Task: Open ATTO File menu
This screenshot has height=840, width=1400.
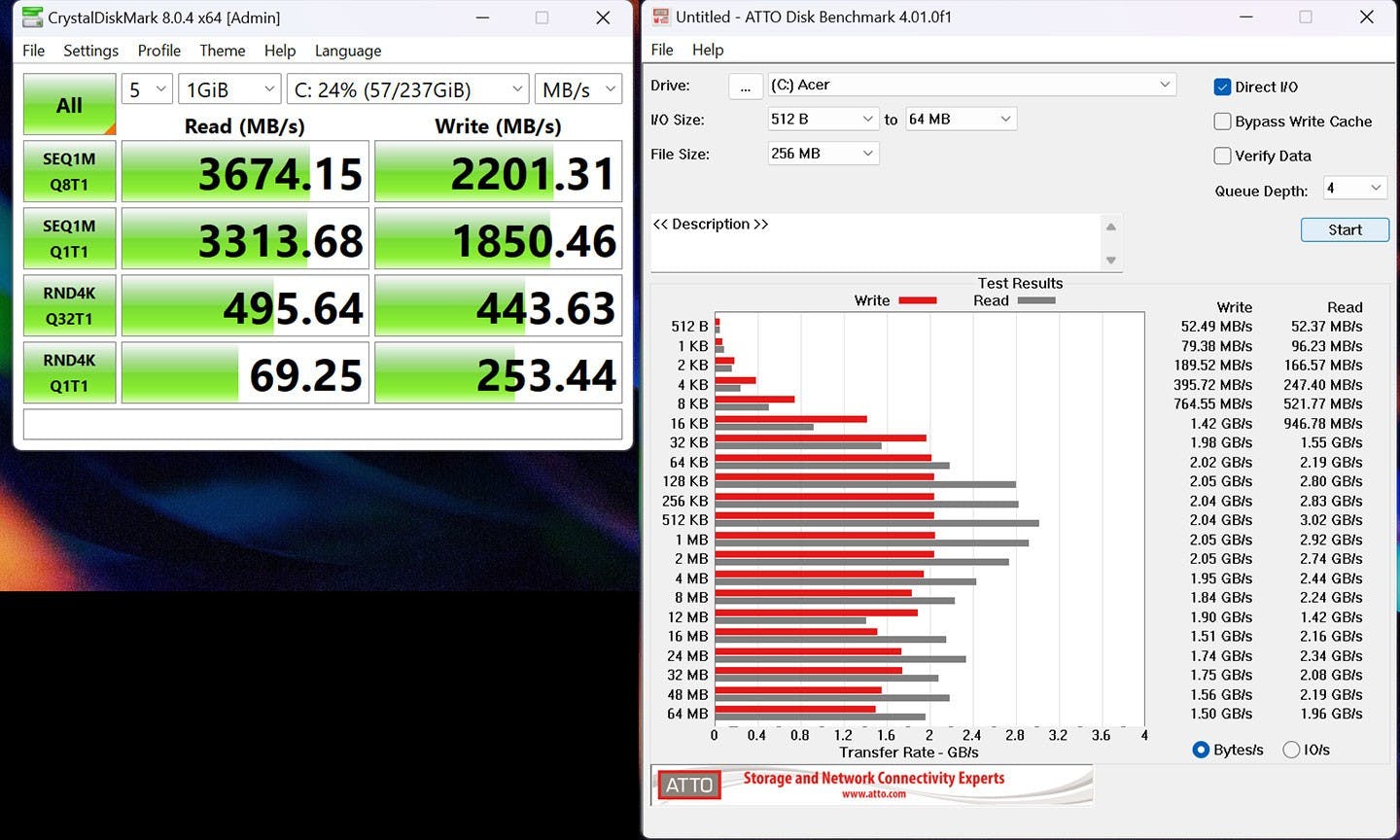Action: coord(662,50)
